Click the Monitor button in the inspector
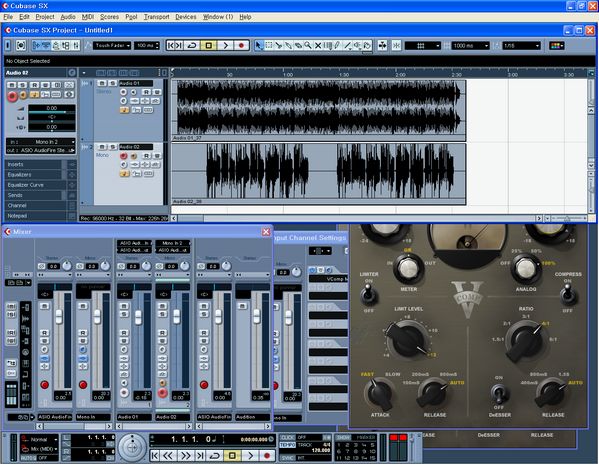Viewport: 599px width, 465px height. click(23, 95)
